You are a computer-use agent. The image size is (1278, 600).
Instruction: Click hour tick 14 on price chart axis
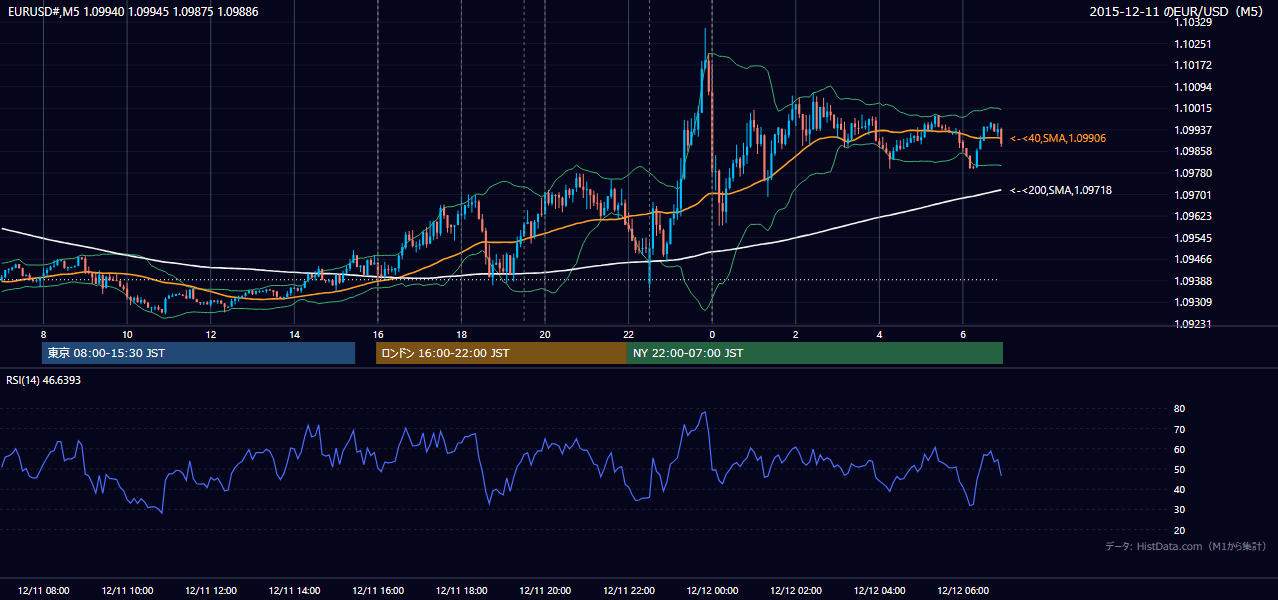coord(294,333)
